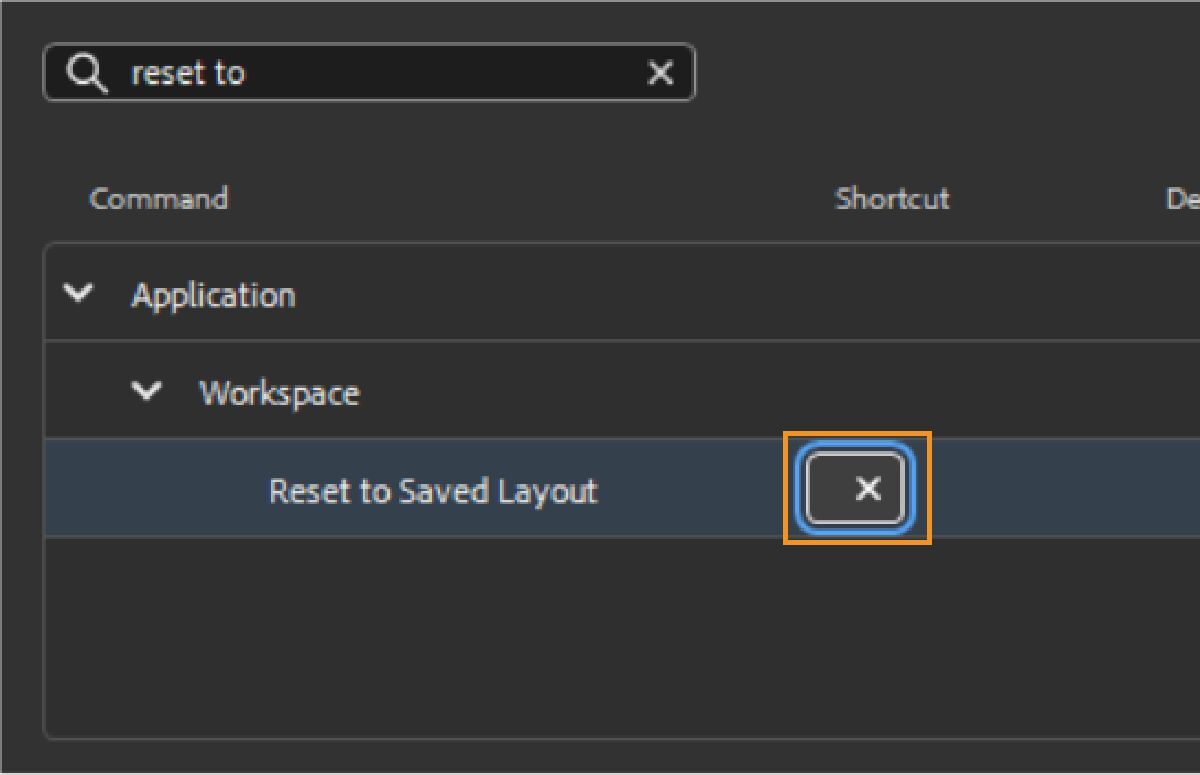Click the indent space left of Reset to Saved Layout

pos(150,489)
